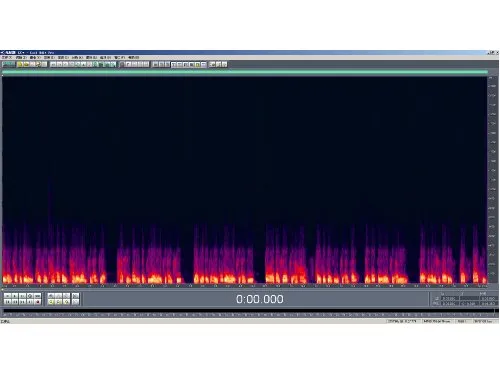Viewport: 500px width, 375px height.
Task: Click the Fast Forward transport button
Action: (22, 302)
